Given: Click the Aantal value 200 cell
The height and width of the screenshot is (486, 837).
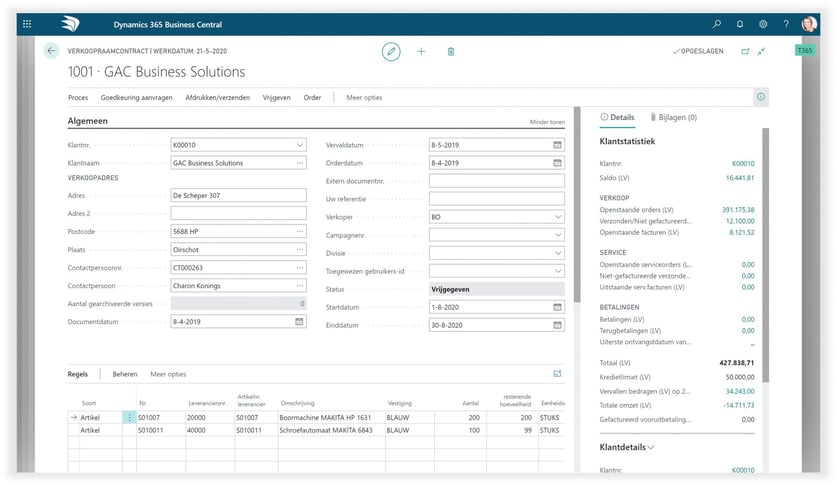Looking at the screenshot, I should [460, 418].
